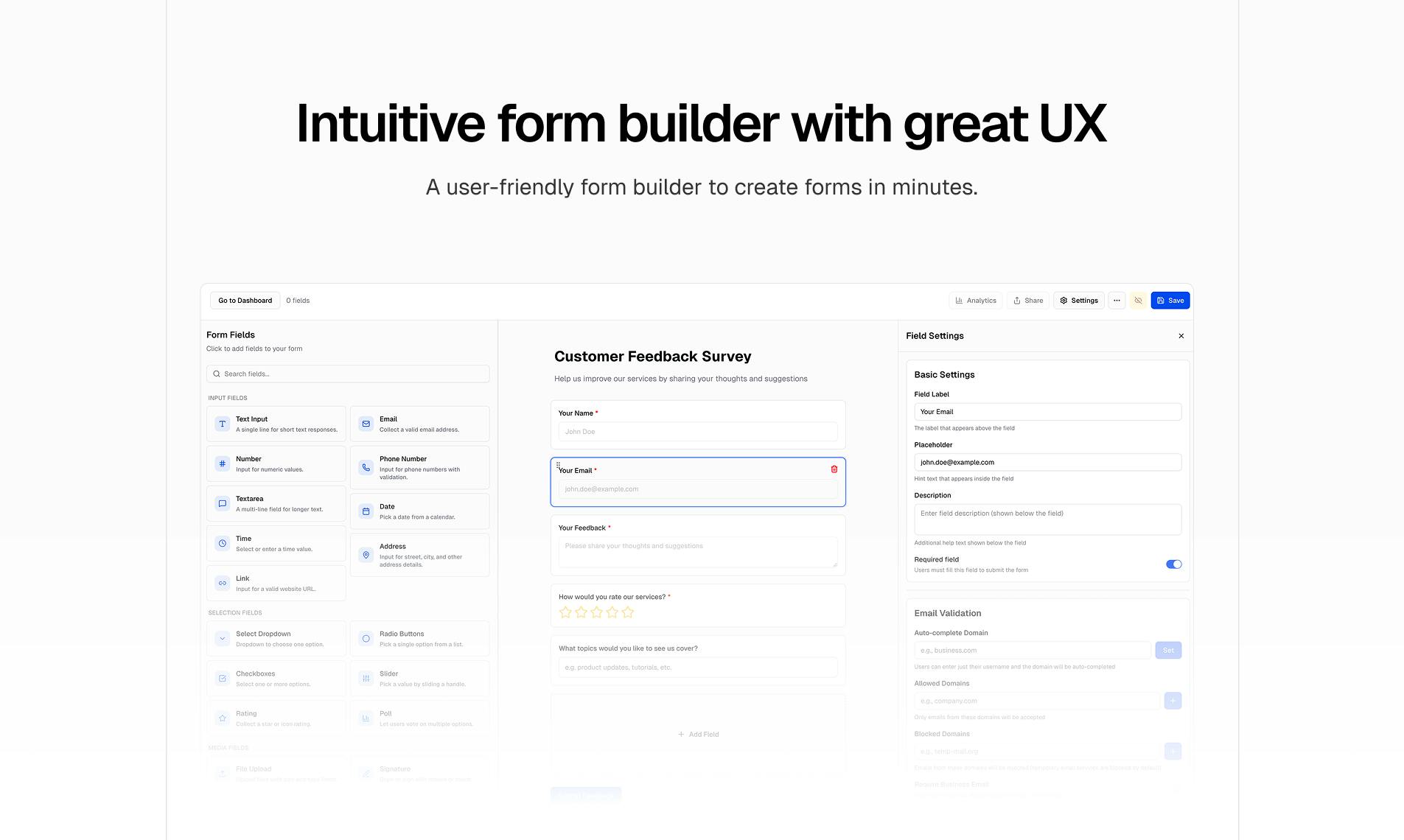The image size is (1404, 840).
Task: Go to Dashboard
Action: 245,301
